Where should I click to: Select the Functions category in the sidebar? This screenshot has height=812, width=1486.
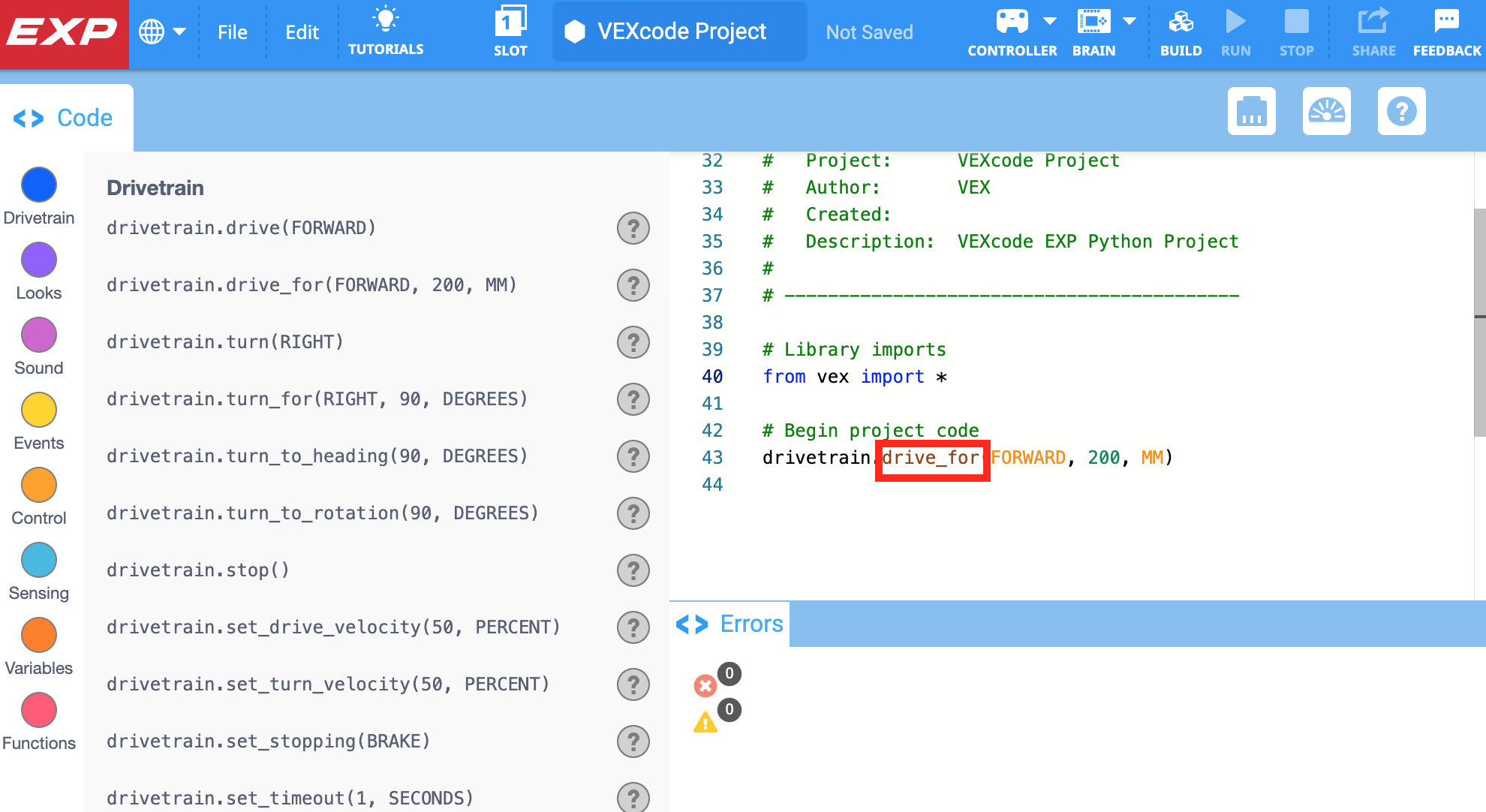point(39,711)
